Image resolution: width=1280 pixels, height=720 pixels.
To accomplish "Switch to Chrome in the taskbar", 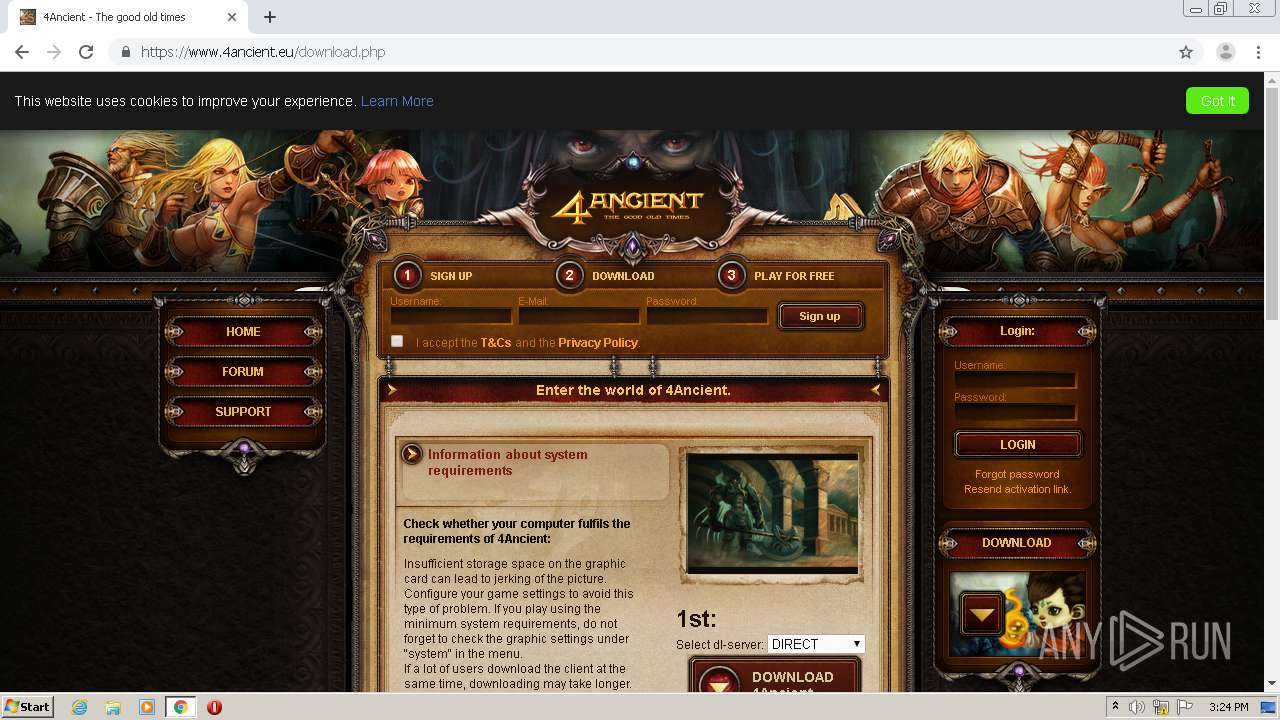I will [181, 707].
